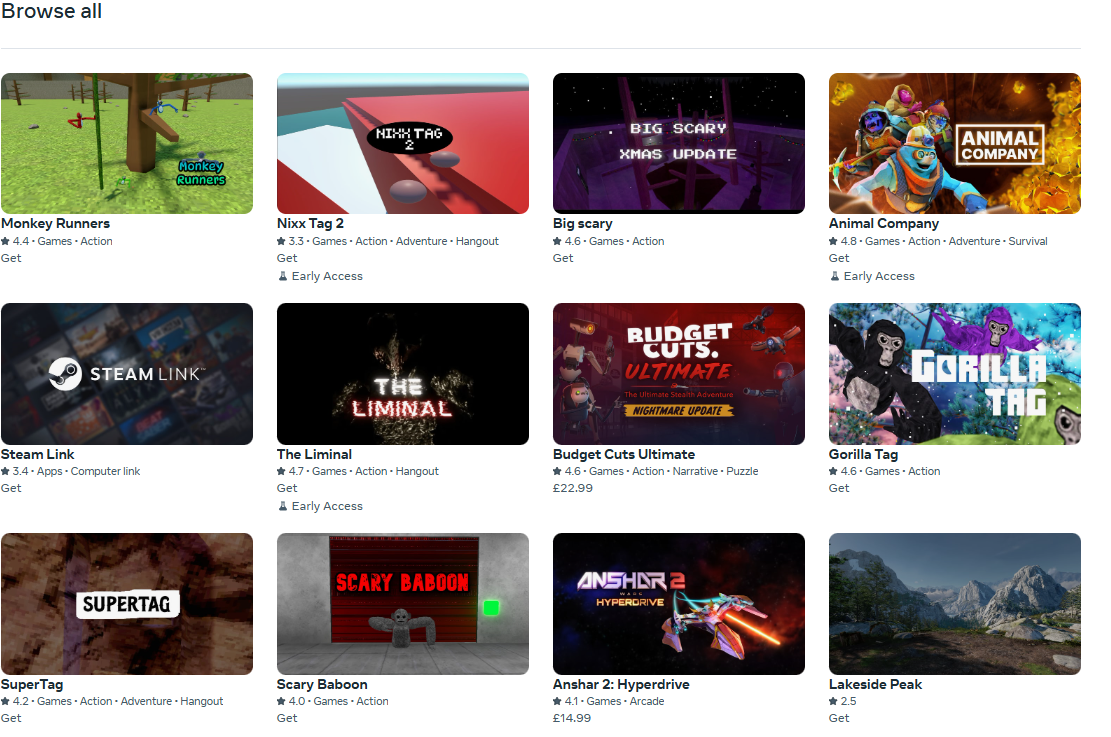Open the Lakeside Peak thumbnail
This screenshot has width=1111, height=737.
pos(954,604)
